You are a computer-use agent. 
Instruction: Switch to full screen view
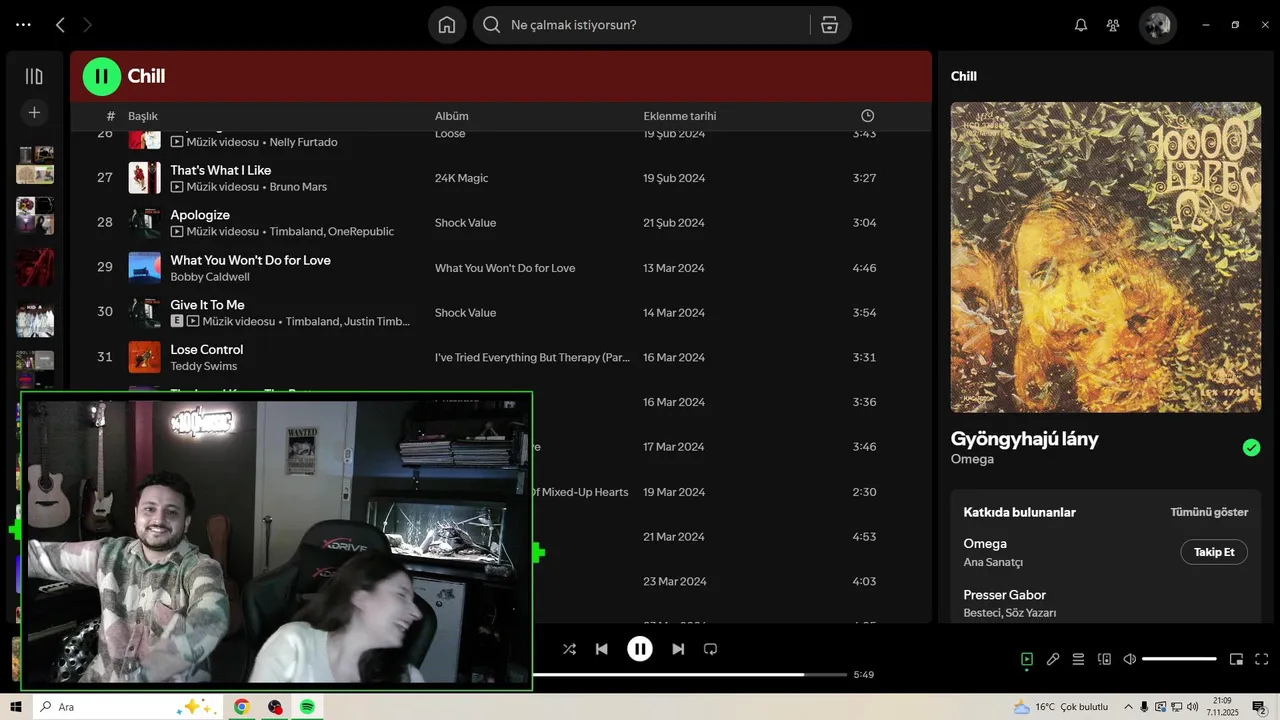click(1262, 659)
